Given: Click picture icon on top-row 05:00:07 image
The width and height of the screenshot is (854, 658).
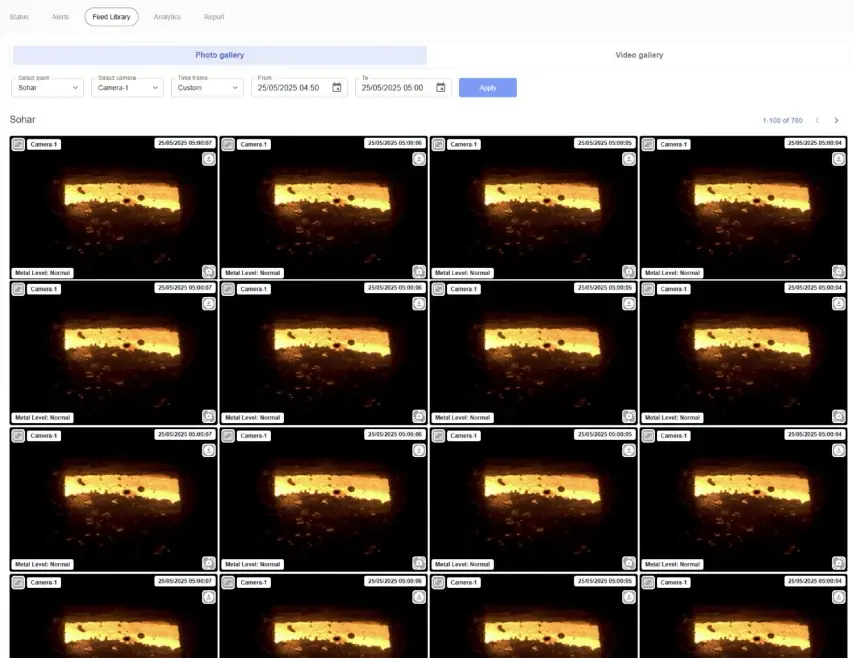Looking at the screenshot, I should pyautogui.click(x=18, y=144).
